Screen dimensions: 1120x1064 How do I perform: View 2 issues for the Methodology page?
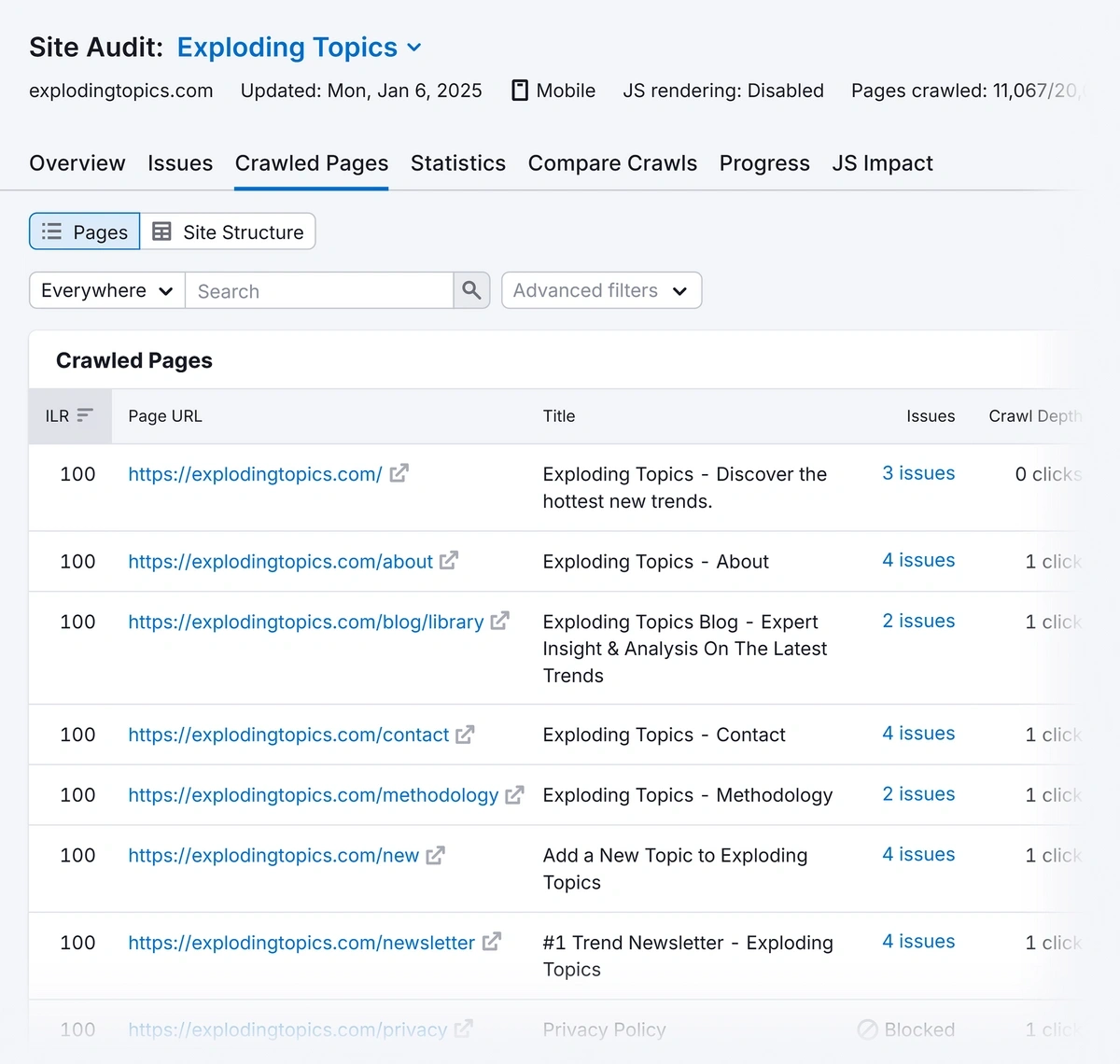(x=918, y=794)
